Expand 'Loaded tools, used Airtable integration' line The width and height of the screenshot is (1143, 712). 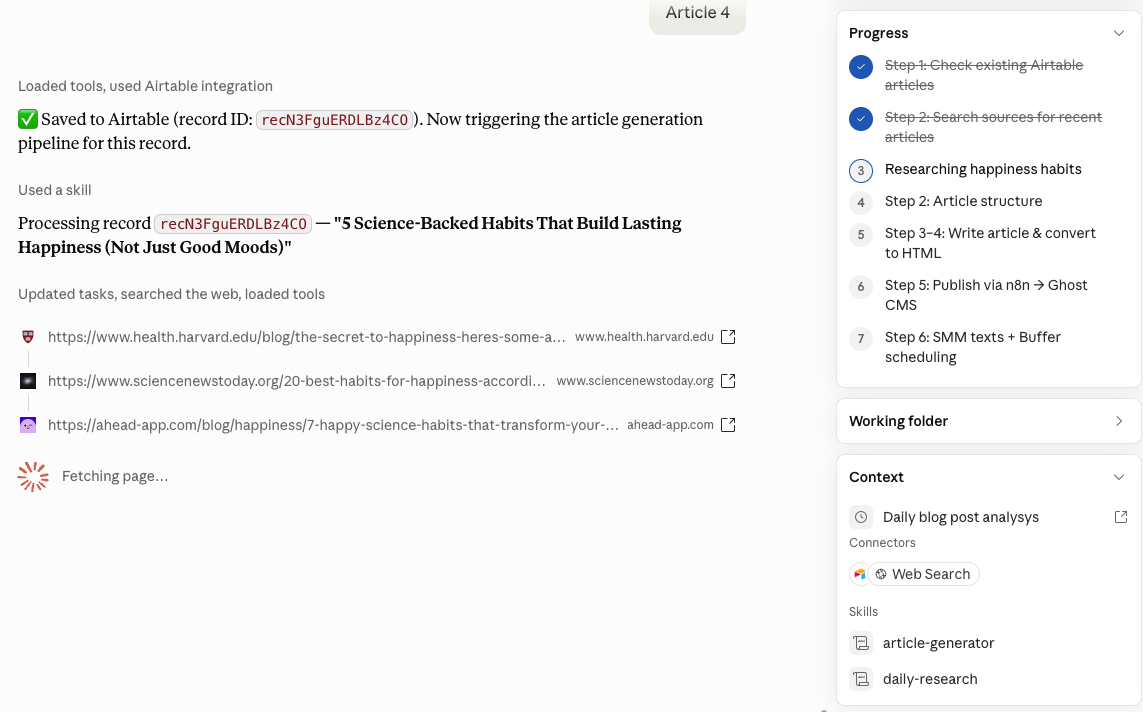(145, 86)
